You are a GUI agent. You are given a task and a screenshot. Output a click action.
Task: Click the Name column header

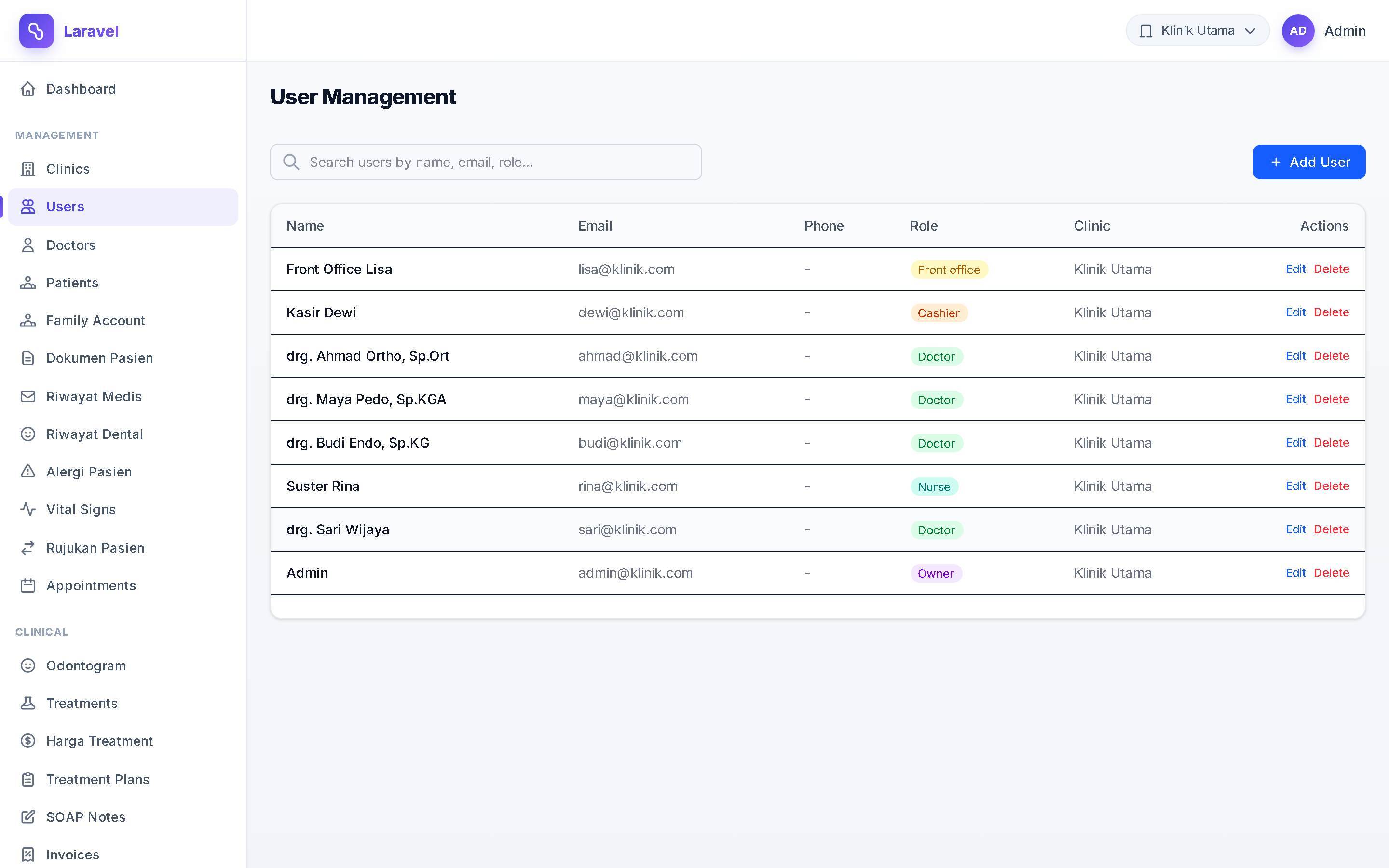tap(305, 226)
